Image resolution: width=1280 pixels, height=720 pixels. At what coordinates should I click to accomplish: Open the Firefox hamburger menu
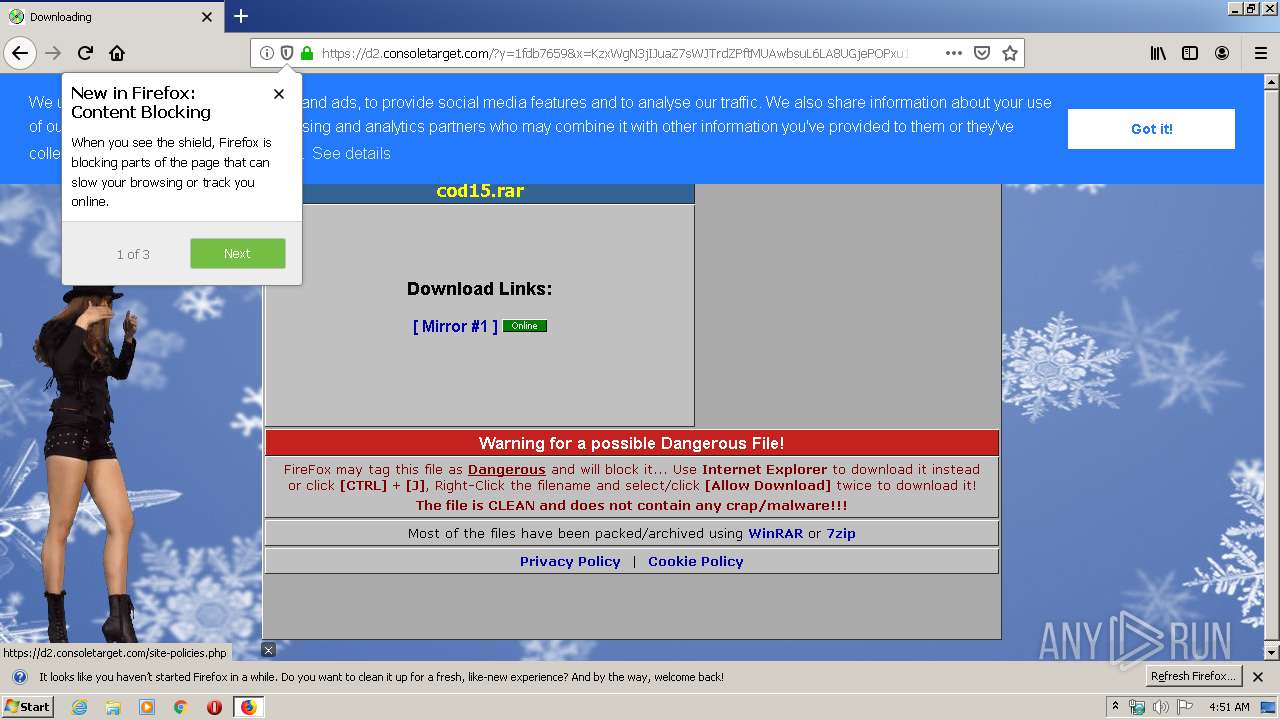[1261, 53]
